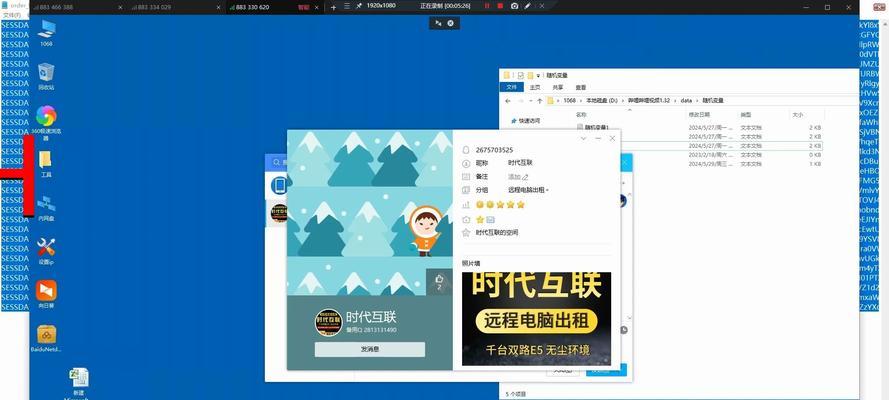Sort by the 修改日期 column header

(698, 115)
